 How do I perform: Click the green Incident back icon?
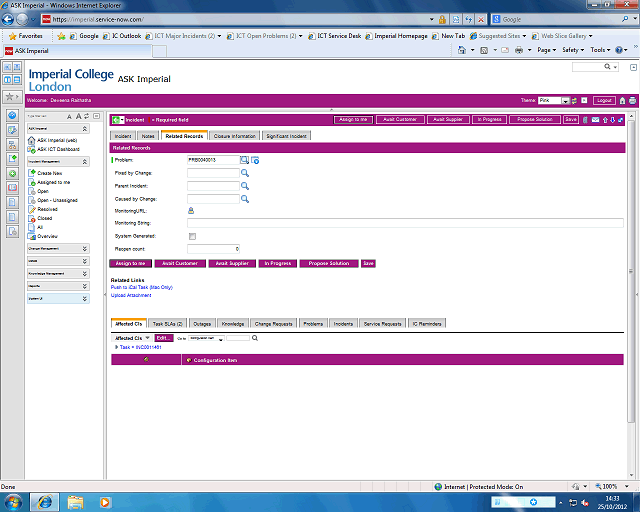click(x=117, y=119)
